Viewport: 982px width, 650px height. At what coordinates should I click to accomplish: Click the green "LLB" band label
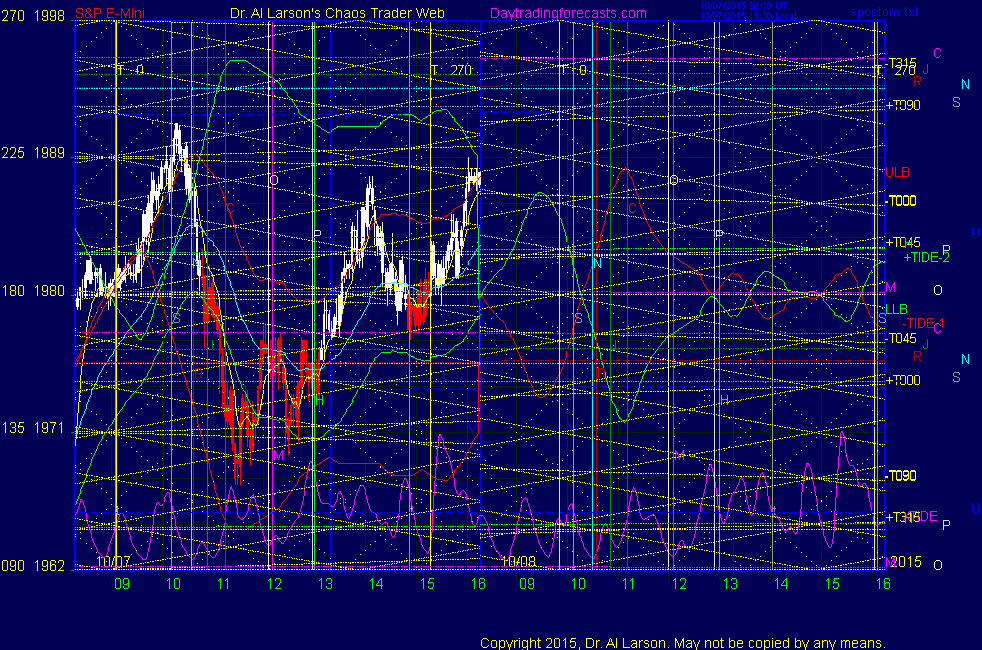pyautogui.click(x=896, y=309)
